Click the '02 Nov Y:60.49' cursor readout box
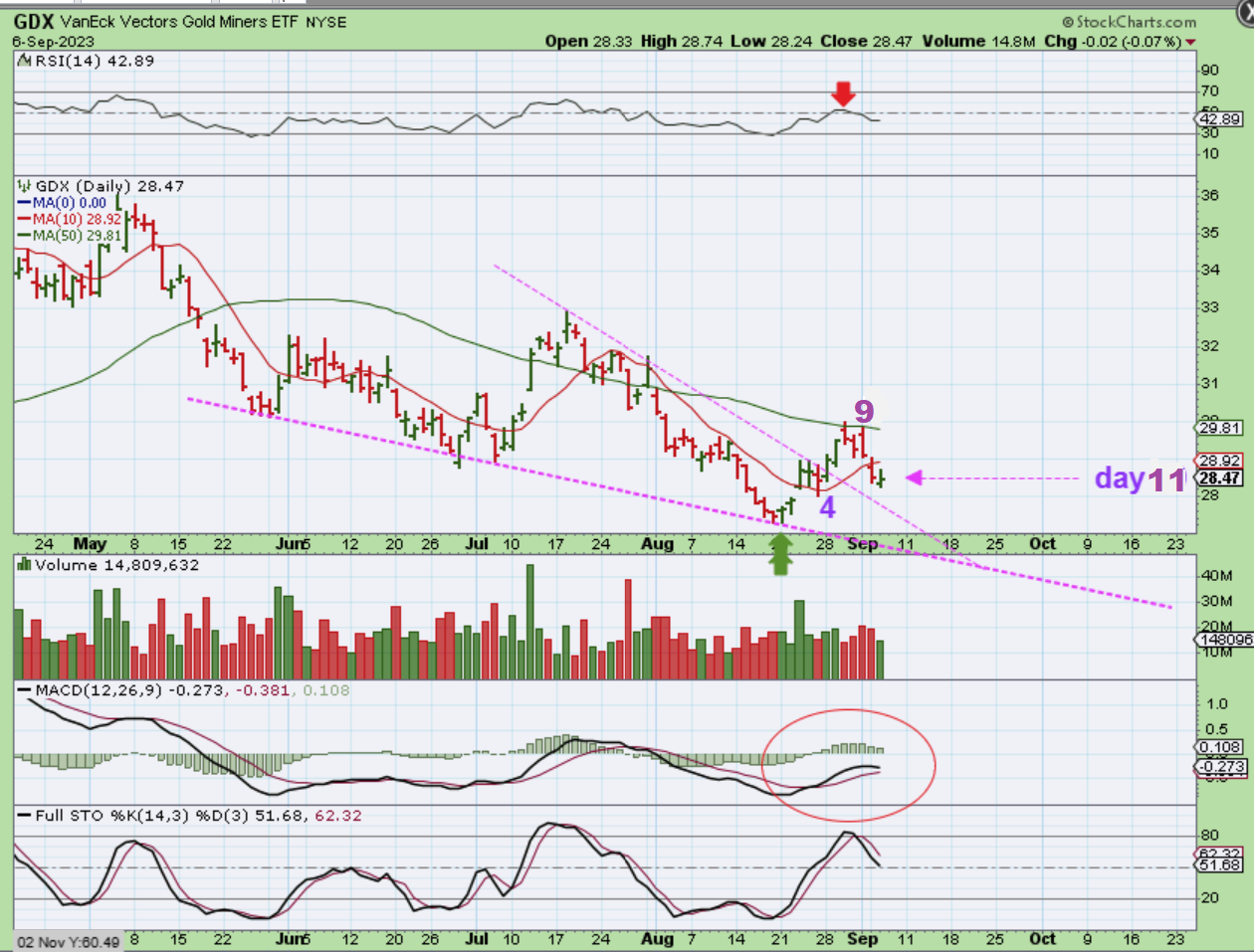This screenshot has height=952, width=1254. [x=69, y=941]
